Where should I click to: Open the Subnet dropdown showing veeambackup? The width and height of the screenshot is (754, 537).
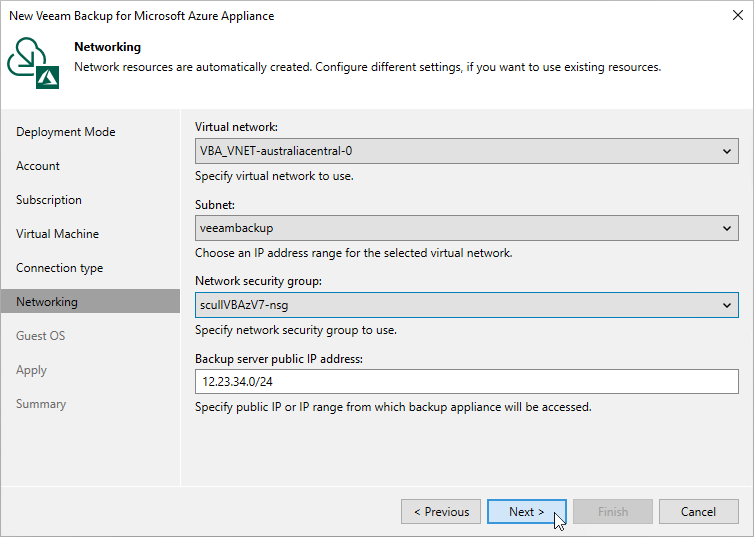click(x=466, y=228)
